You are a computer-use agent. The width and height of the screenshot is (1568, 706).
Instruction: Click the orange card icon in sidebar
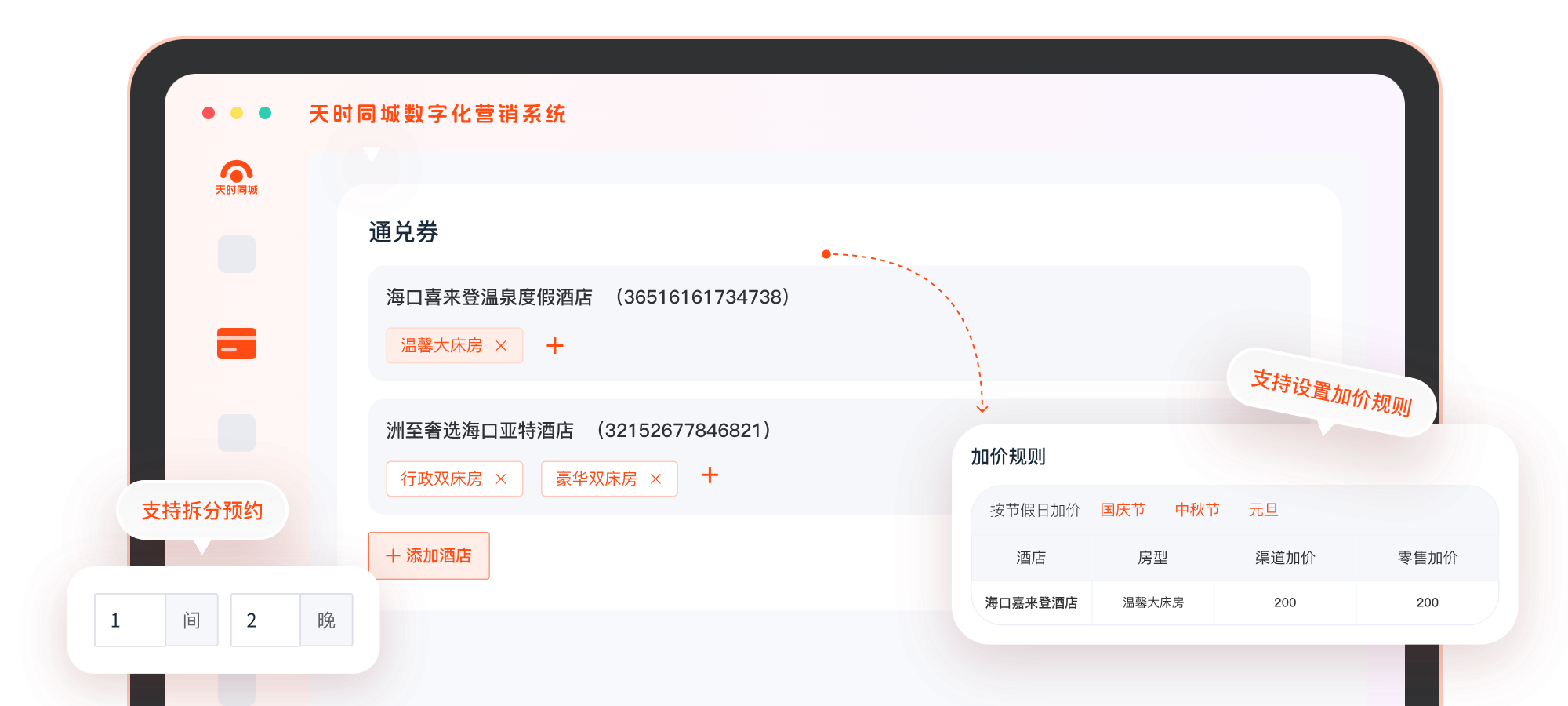[236, 344]
